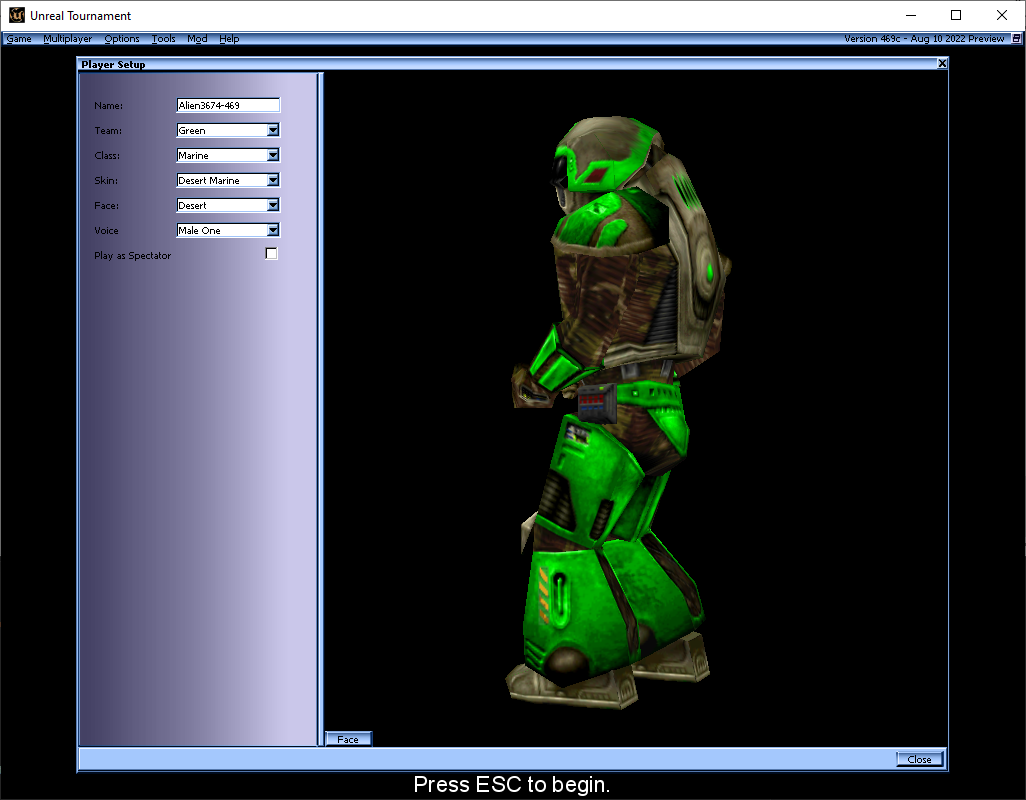Click the 'Play as Spectator' label
Viewport: 1026px width, 800px height.
(x=133, y=256)
